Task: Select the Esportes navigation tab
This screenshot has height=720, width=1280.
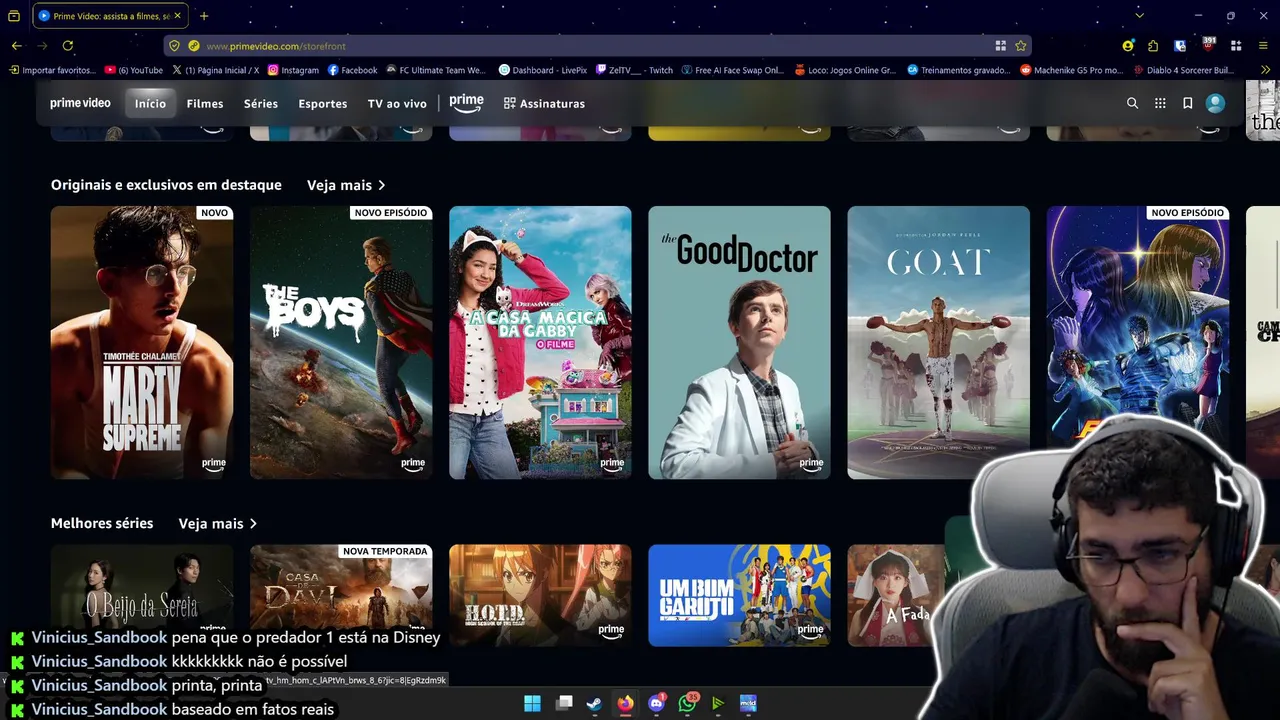Action: coord(323,103)
